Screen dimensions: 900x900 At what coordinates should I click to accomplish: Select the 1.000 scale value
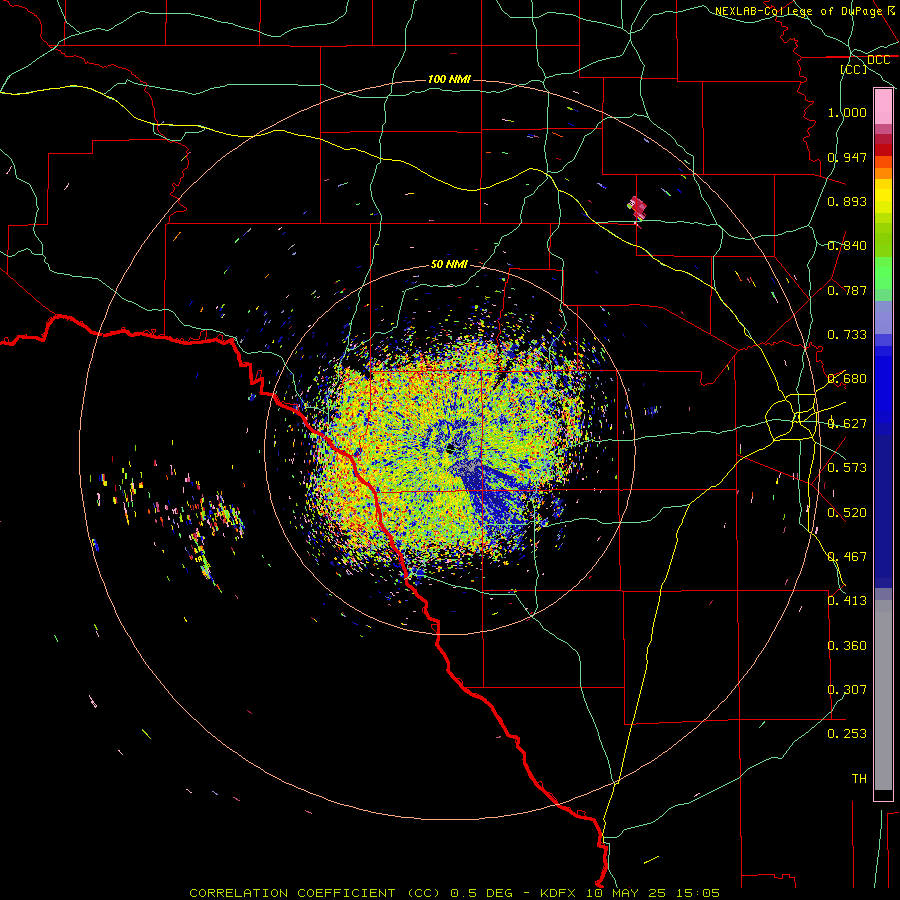coord(847,112)
